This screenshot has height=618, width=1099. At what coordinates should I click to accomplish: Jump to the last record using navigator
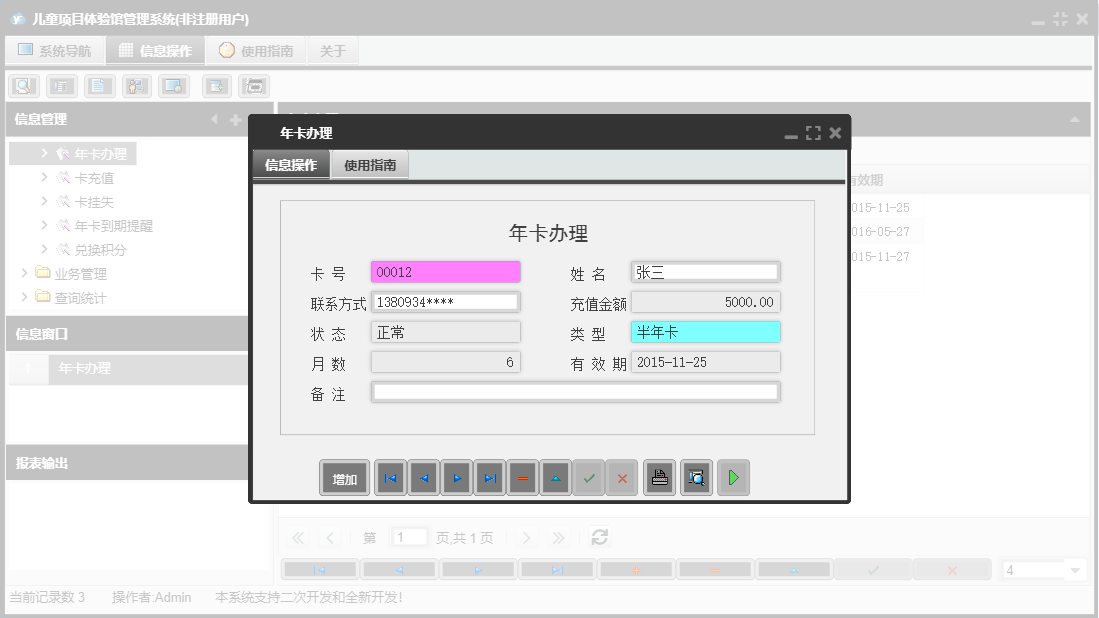490,477
